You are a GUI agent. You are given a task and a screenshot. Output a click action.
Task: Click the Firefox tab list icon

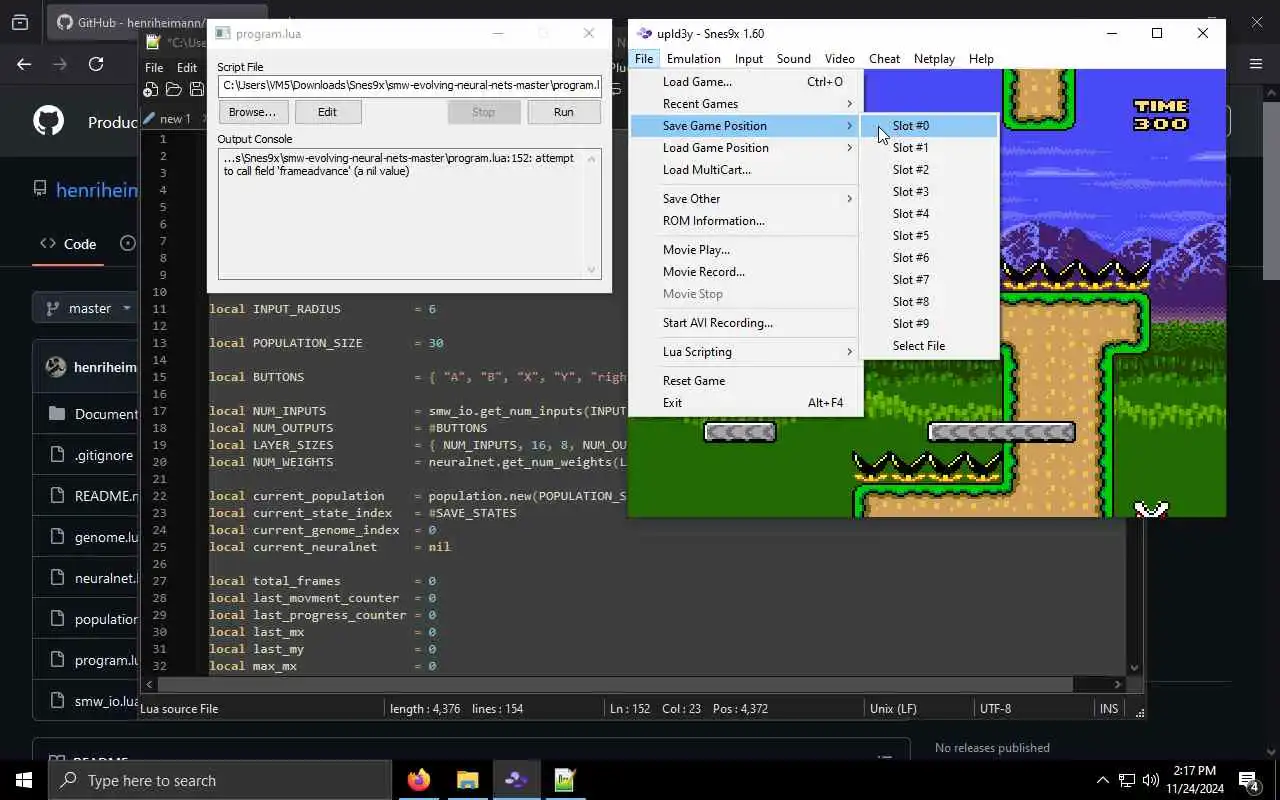[19, 22]
